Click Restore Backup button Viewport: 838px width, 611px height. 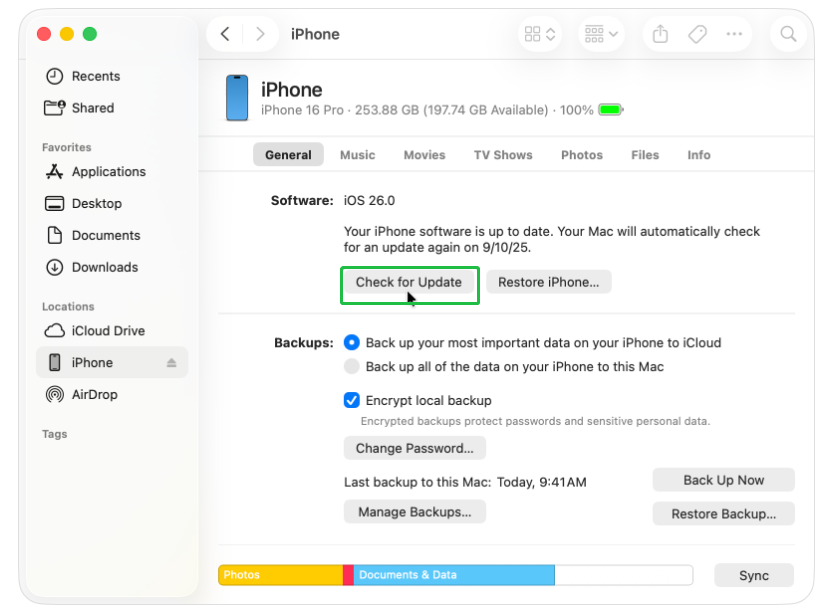pyautogui.click(x=724, y=514)
